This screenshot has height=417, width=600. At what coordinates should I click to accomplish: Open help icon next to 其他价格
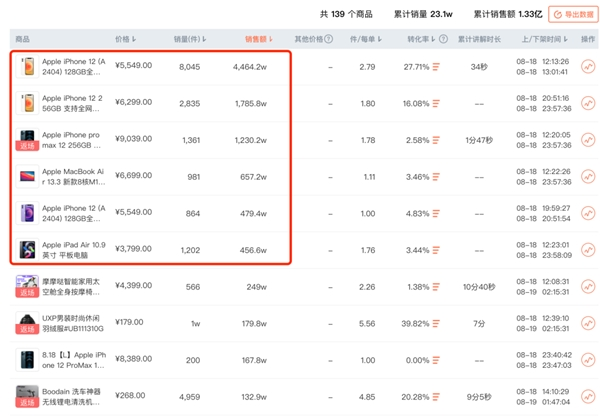pyautogui.click(x=329, y=39)
